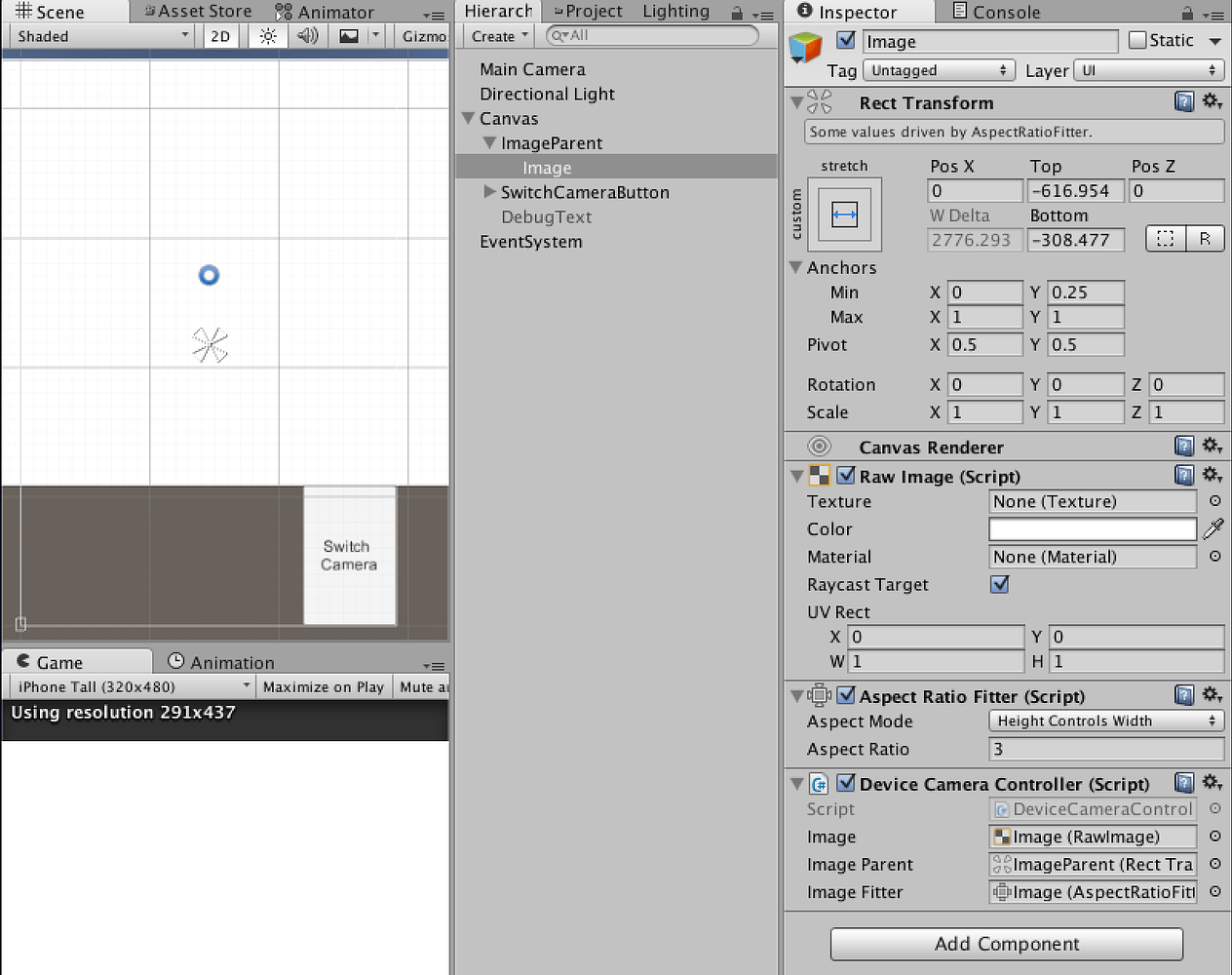
Task: Collapse the Canvas hierarchy item
Action: coord(468,118)
